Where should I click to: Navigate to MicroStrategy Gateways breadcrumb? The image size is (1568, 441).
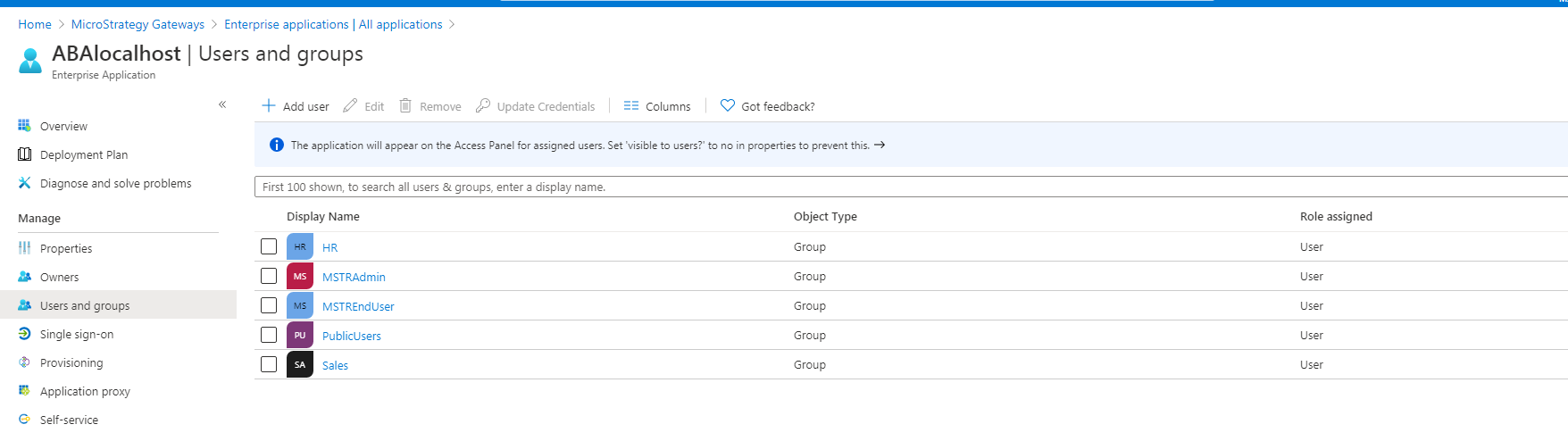138,24
